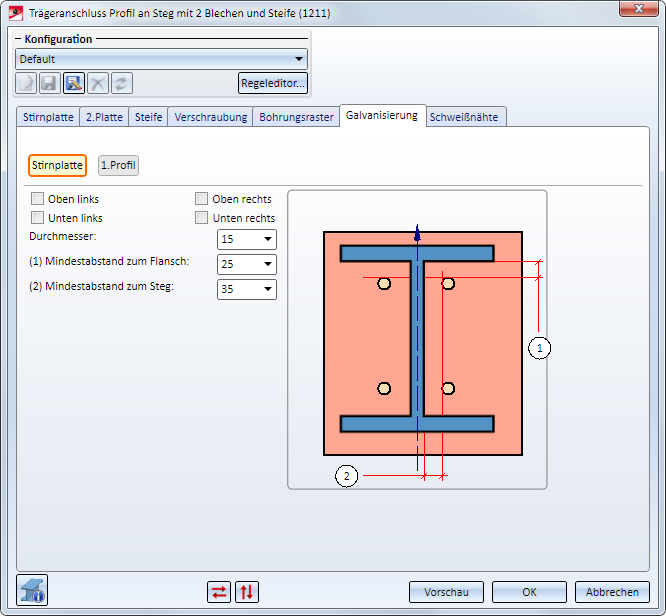The image size is (666, 616).
Task: Open the beam info icon bottom-left
Action: tap(32, 591)
